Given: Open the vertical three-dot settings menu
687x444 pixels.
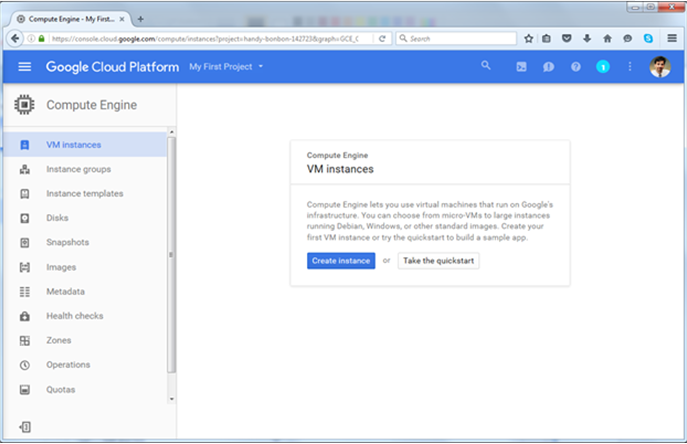Looking at the screenshot, I should click(630, 66).
